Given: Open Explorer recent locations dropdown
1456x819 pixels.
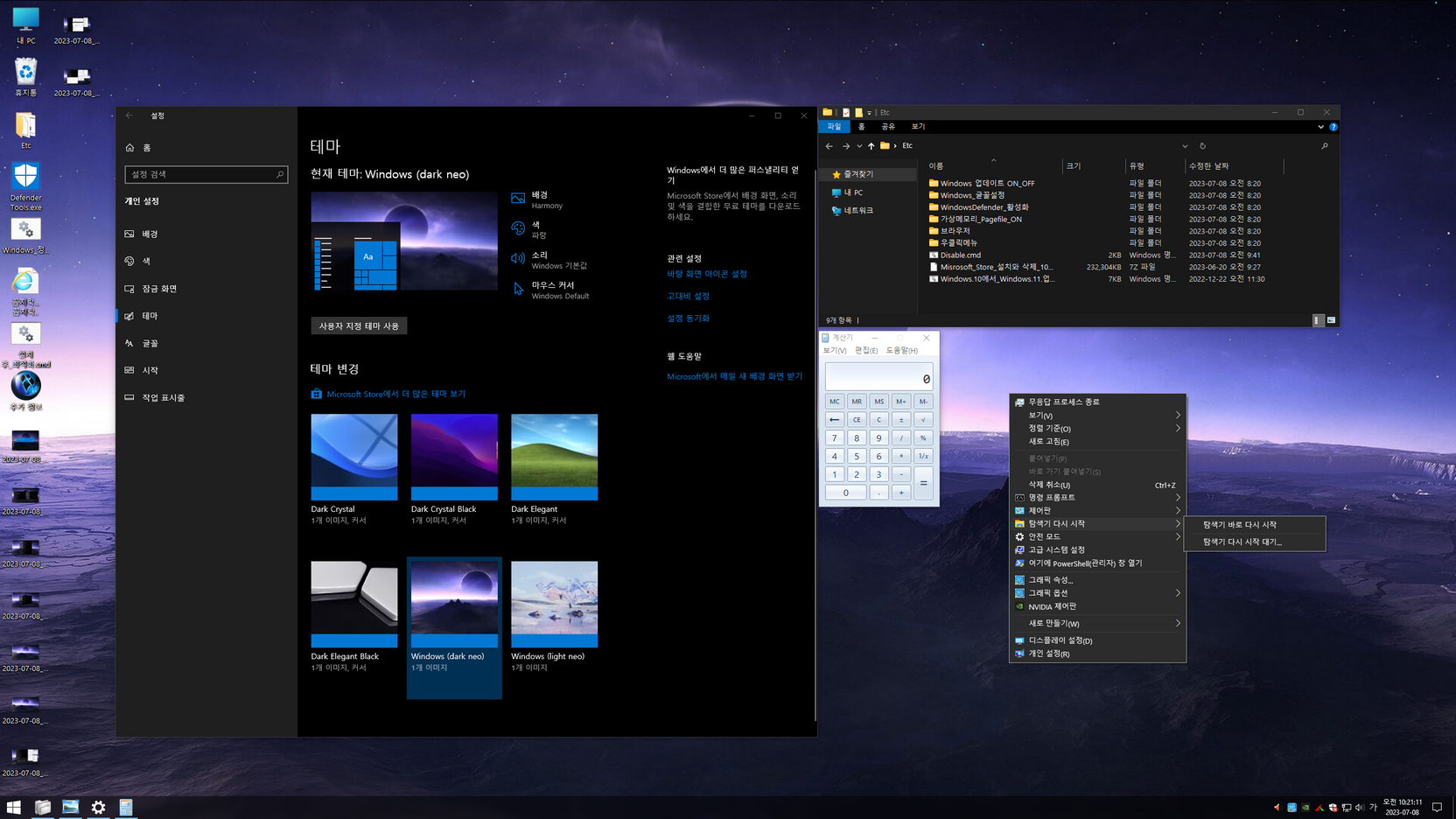Looking at the screenshot, I should 859,146.
